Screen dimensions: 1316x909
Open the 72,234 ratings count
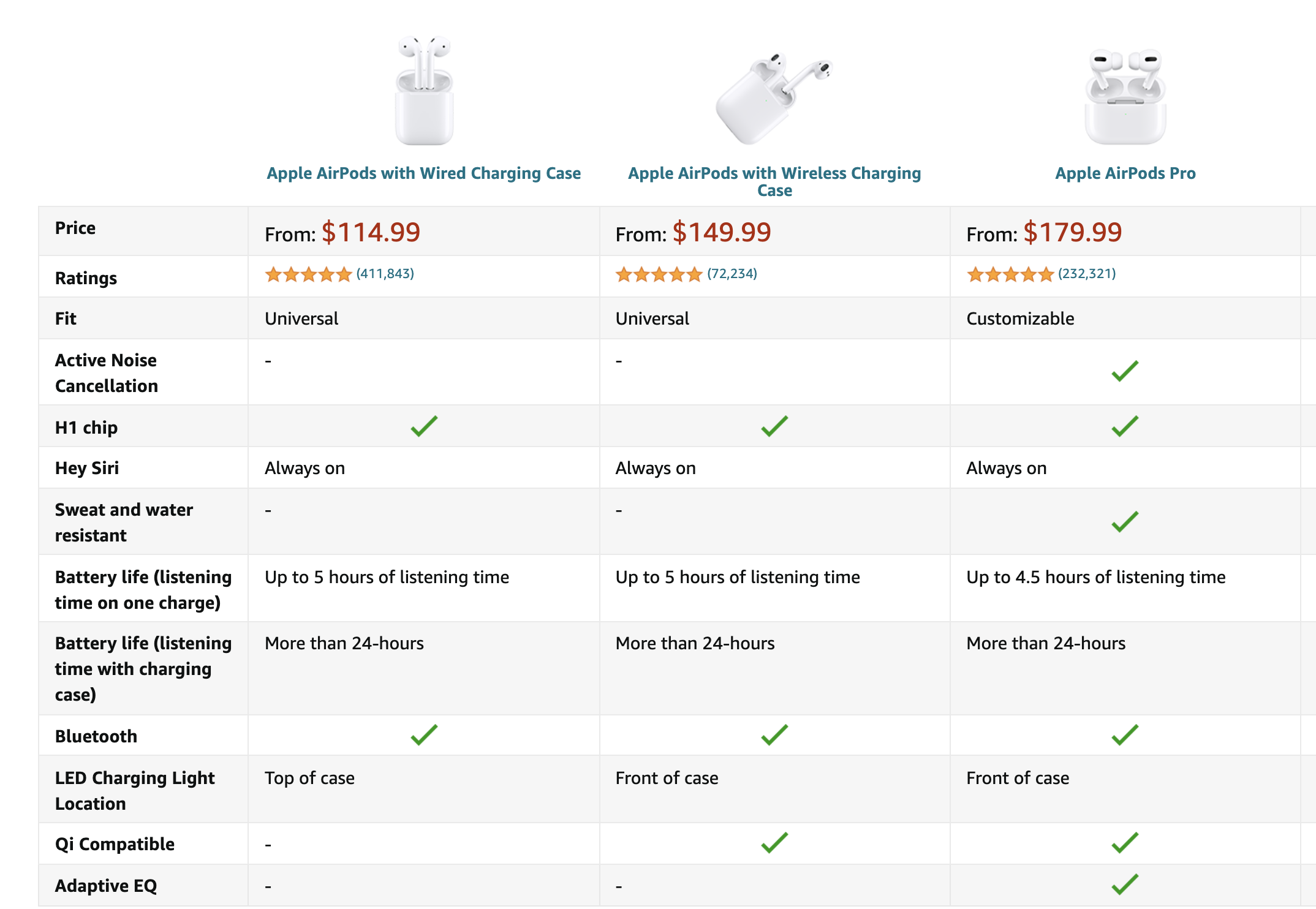point(732,274)
